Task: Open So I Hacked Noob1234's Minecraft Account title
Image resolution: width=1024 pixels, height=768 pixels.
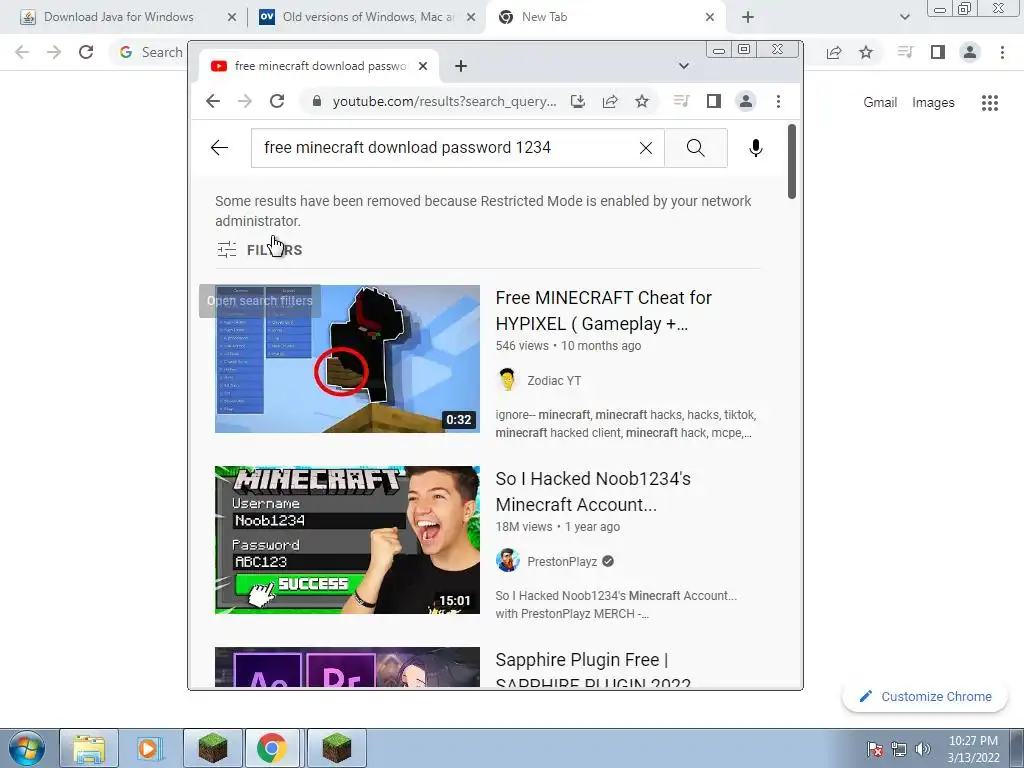Action: [593, 492]
